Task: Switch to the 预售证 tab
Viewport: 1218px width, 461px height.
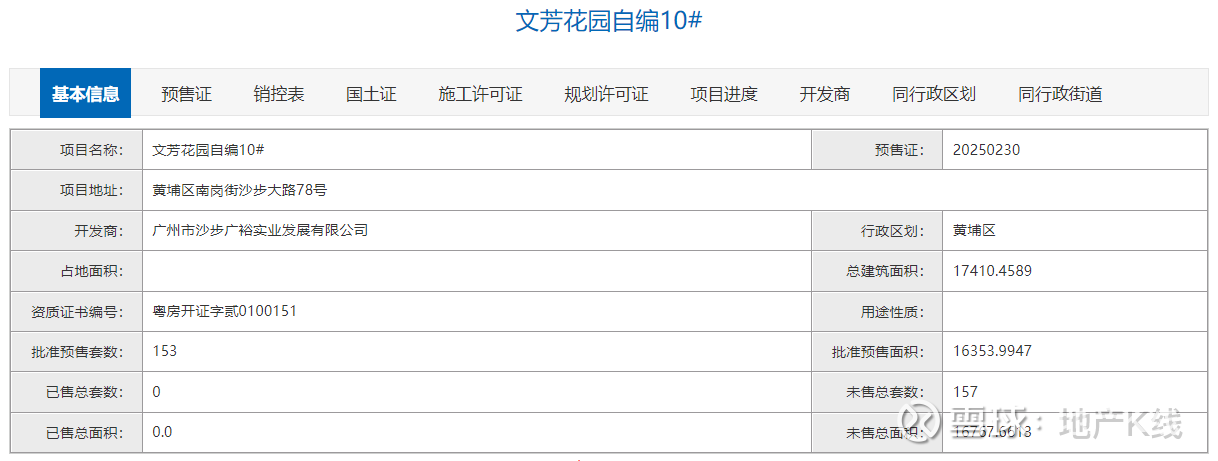Action: 186,94
